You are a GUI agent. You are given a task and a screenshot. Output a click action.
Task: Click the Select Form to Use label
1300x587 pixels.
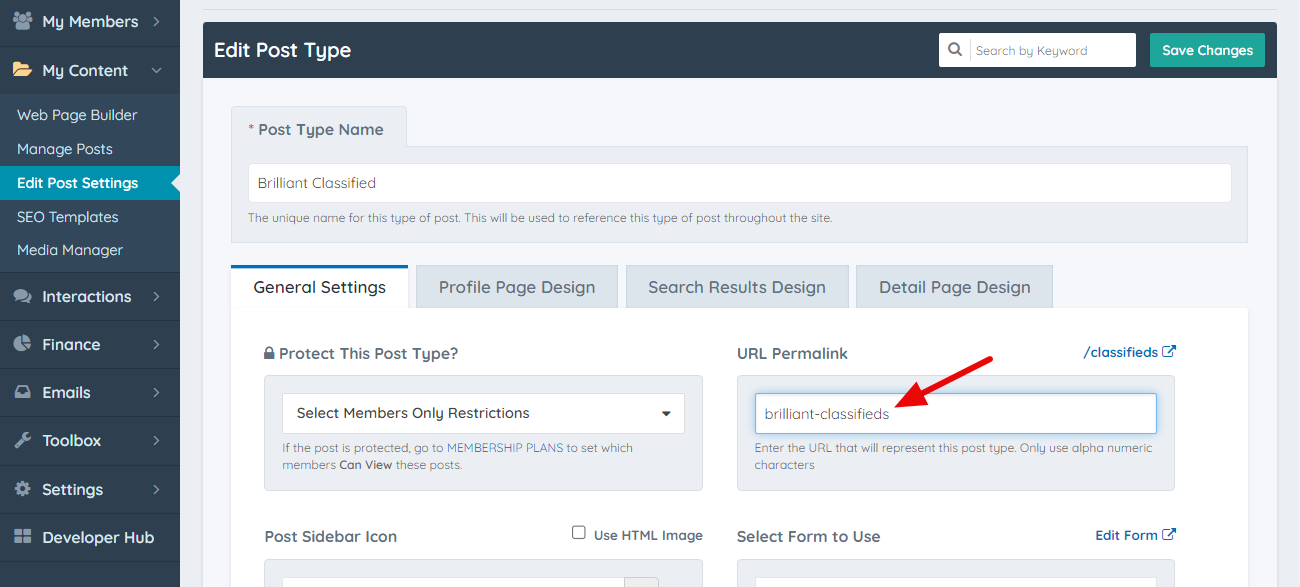click(808, 536)
